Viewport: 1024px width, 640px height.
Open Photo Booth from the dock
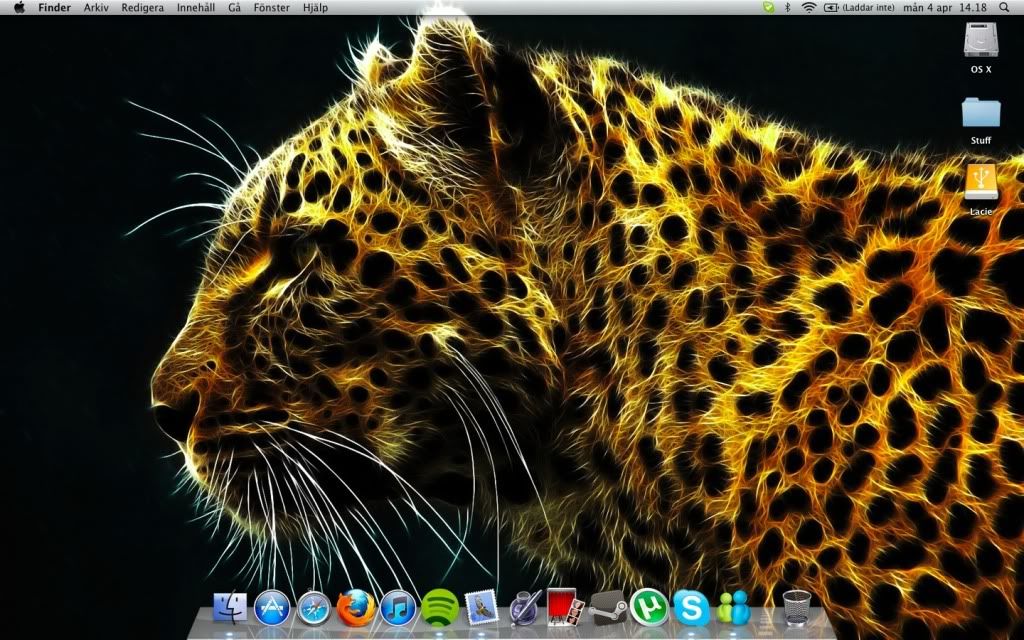[565, 606]
